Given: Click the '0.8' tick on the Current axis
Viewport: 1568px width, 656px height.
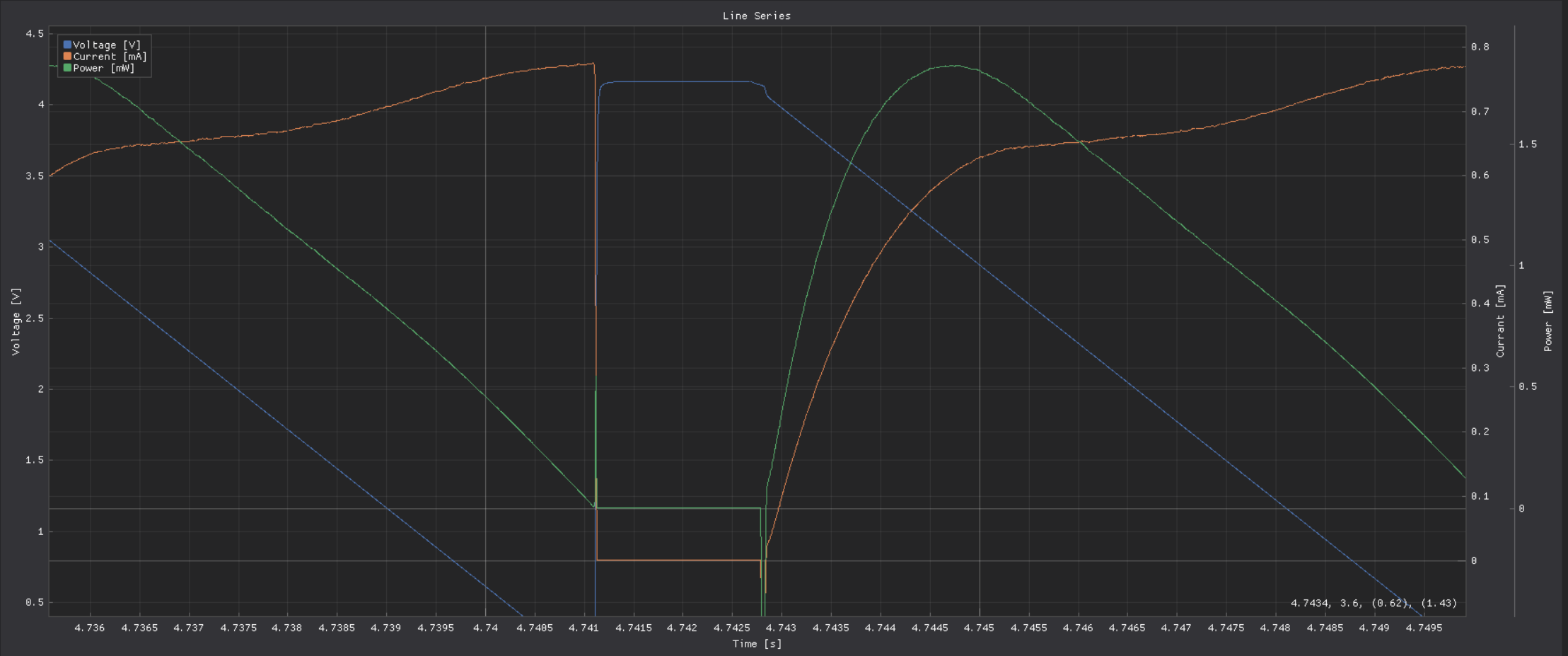Looking at the screenshot, I should click(x=1480, y=47).
